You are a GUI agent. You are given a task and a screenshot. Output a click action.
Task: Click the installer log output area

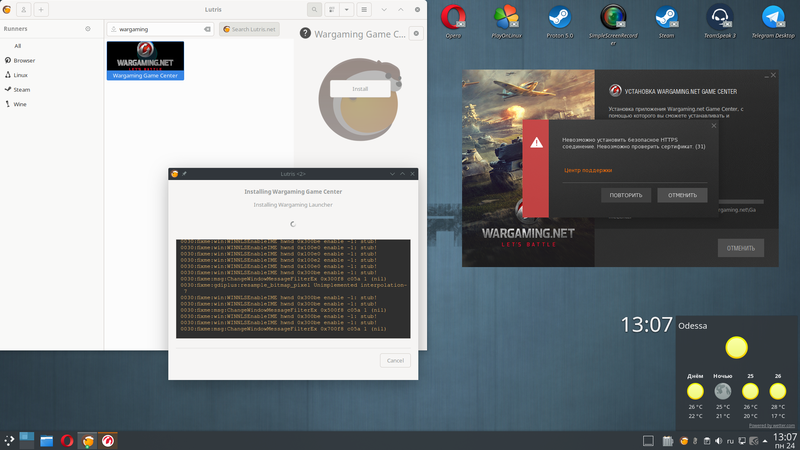293,289
